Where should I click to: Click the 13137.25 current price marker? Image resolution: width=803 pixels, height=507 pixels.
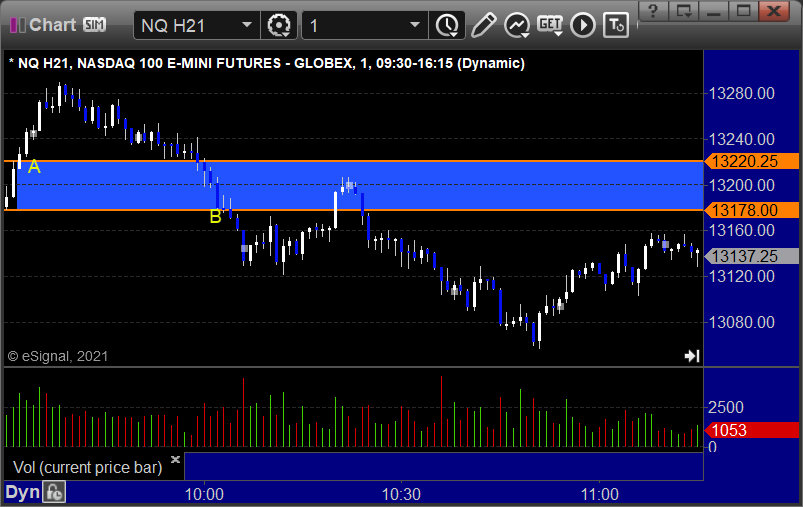[x=752, y=256]
